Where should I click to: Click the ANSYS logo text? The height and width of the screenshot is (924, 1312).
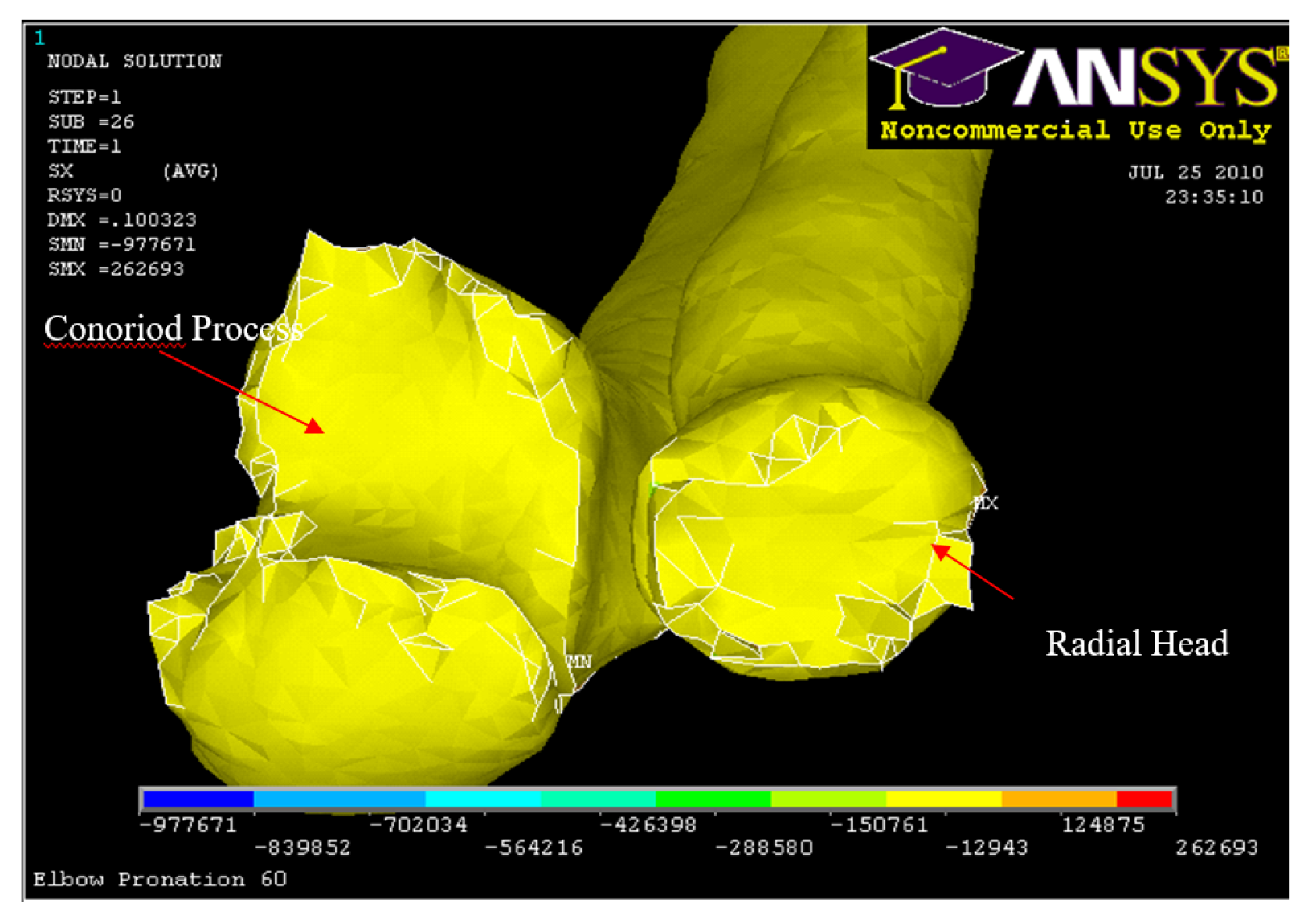[x=1146, y=77]
